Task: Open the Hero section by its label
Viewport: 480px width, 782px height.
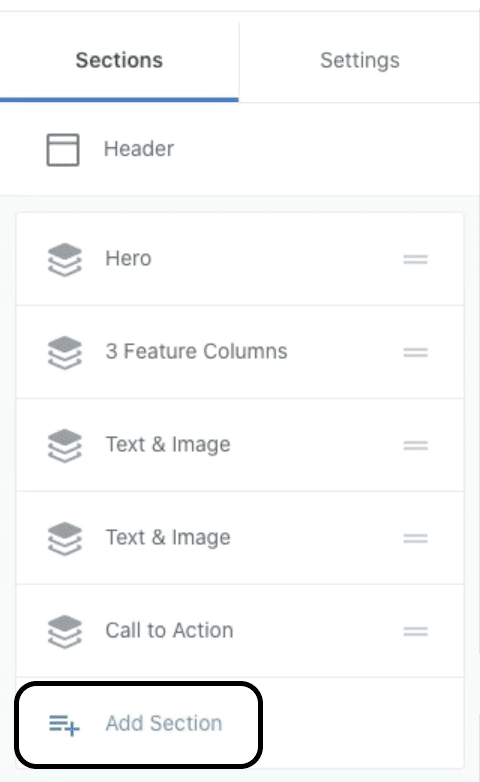Action: tap(128, 258)
